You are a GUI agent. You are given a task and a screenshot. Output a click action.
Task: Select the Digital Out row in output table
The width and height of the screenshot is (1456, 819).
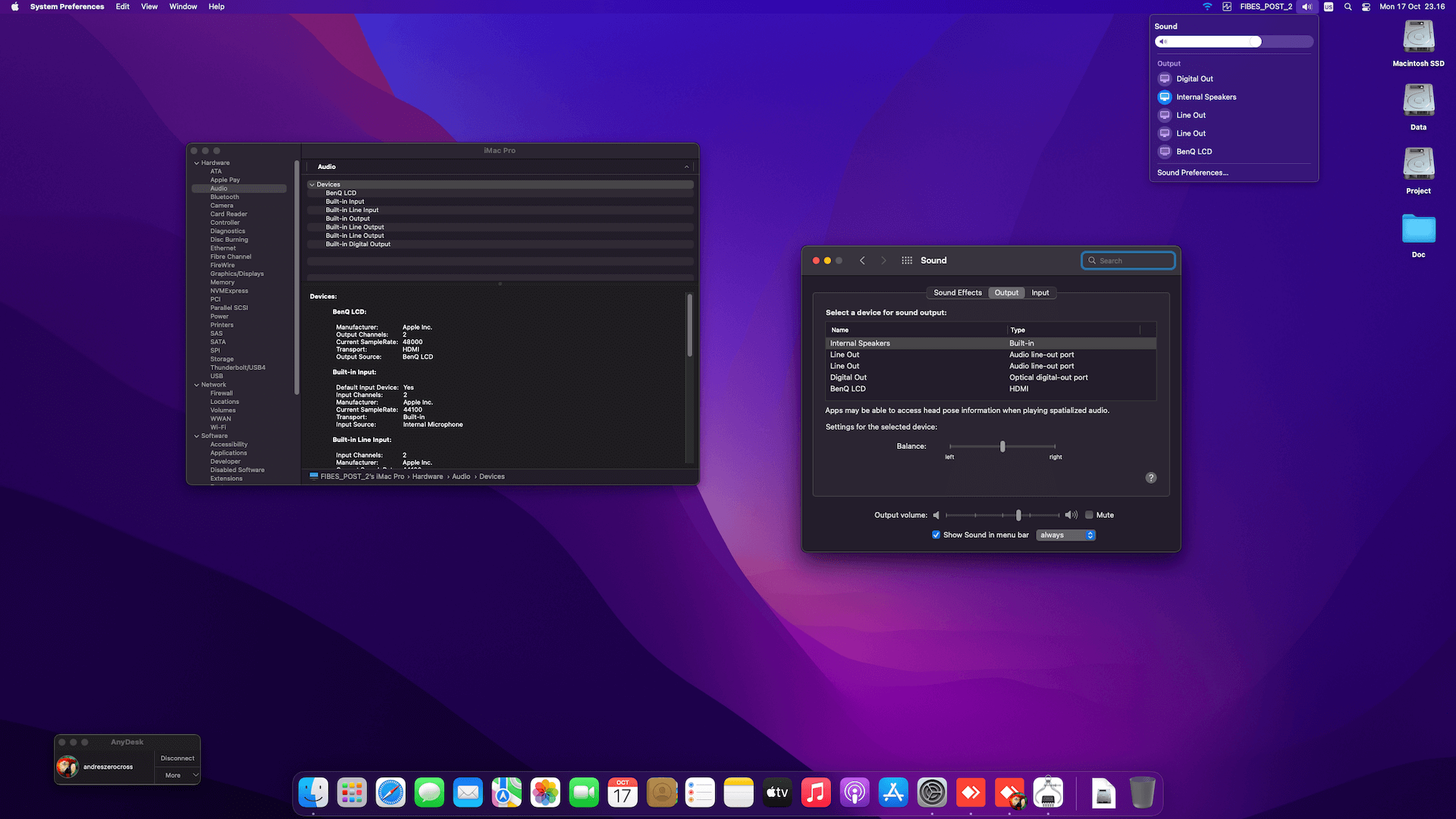(990, 378)
